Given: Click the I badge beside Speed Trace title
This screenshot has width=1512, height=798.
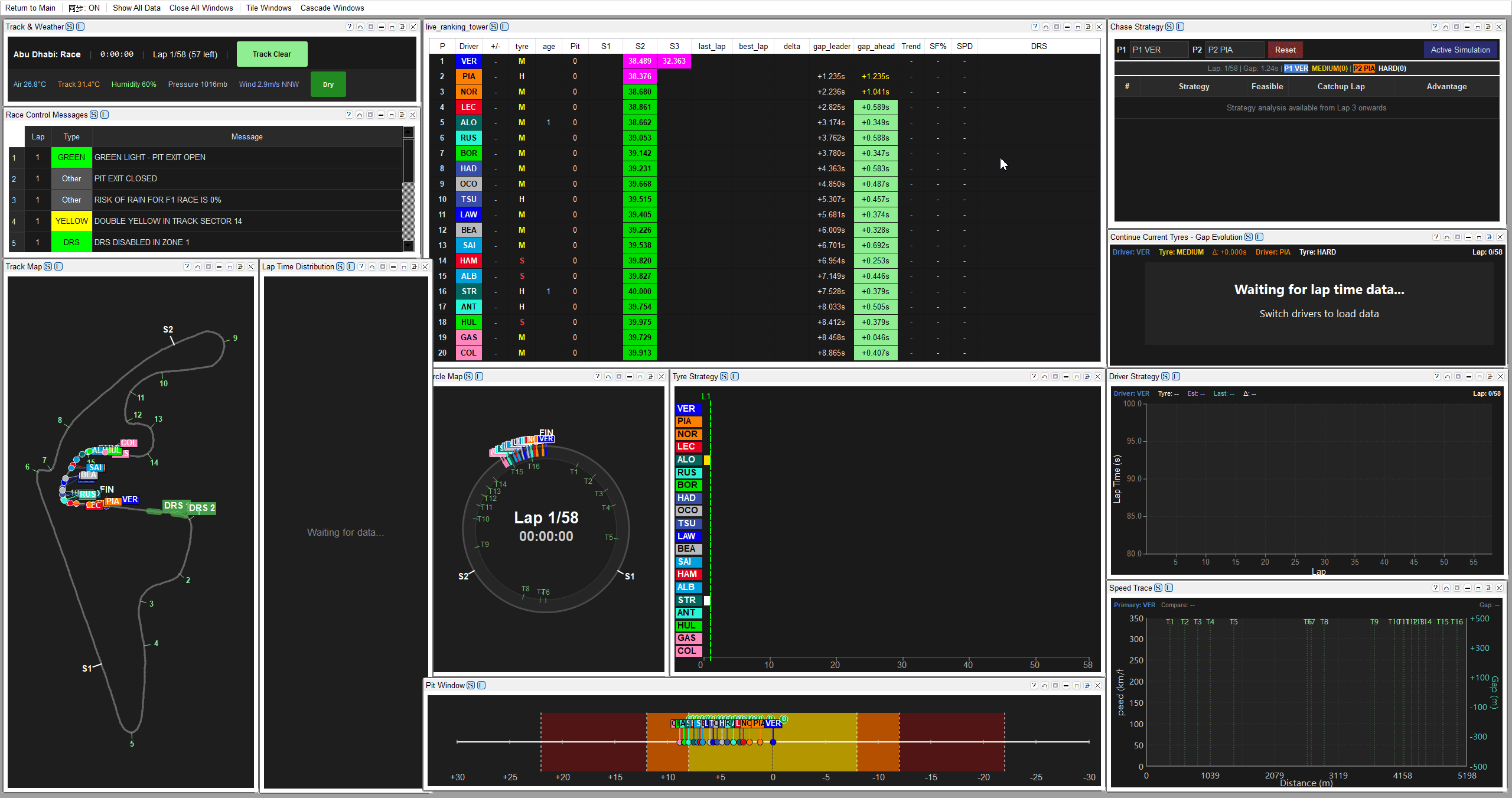Looking at the screenshot, I should pos(1169,588).
